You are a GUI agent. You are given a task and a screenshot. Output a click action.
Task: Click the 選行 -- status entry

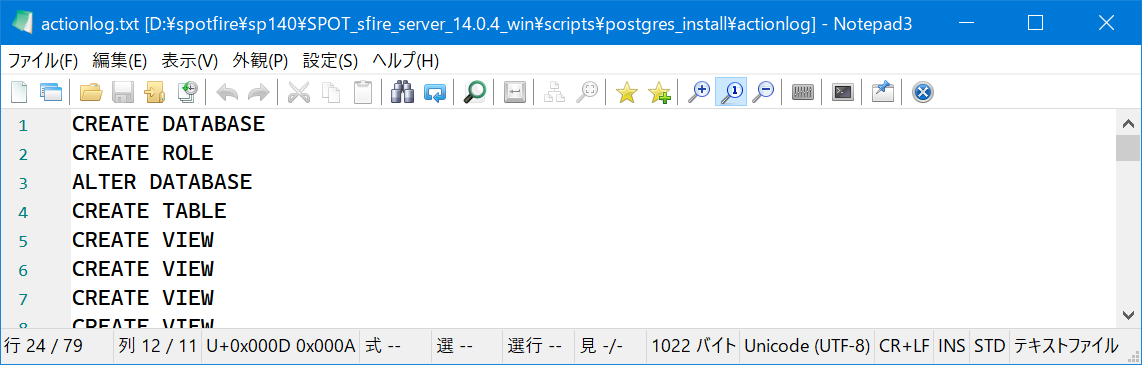(x=537, y=345)
